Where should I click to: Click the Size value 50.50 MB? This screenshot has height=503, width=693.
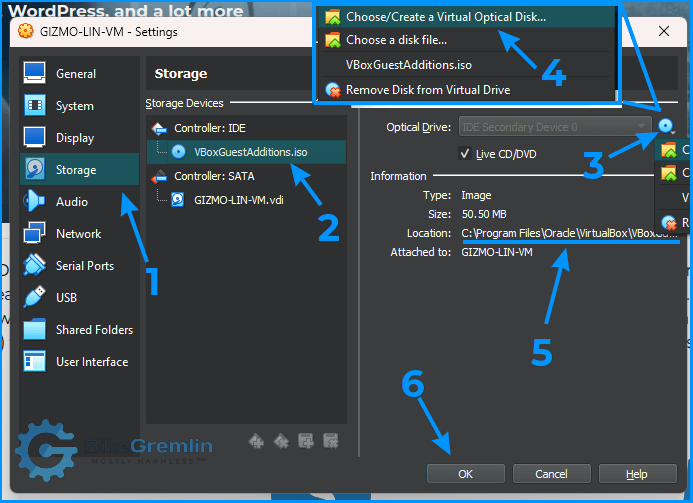484,214
